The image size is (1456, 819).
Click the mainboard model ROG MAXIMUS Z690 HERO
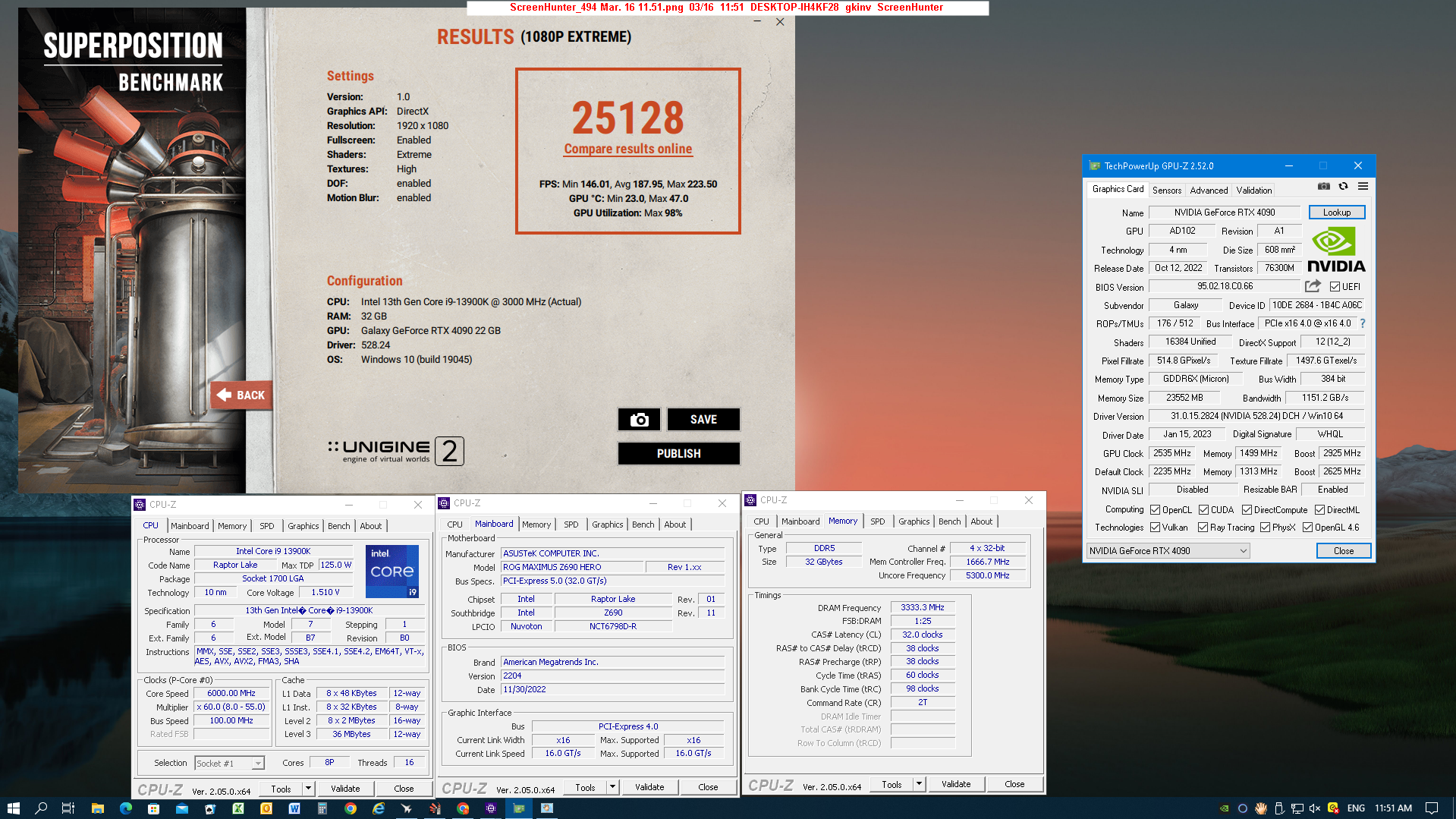(572, 567)
